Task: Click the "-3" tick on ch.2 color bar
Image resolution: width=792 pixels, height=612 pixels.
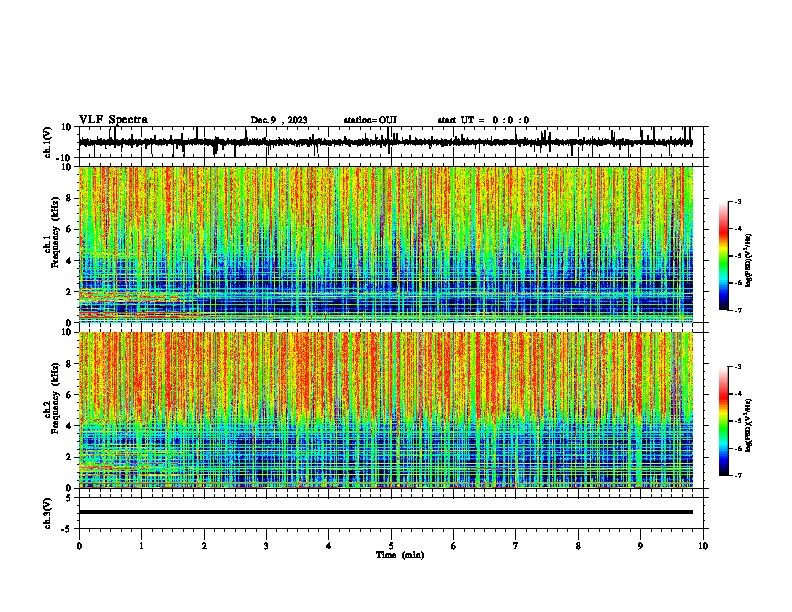Action: coord(738,367)
